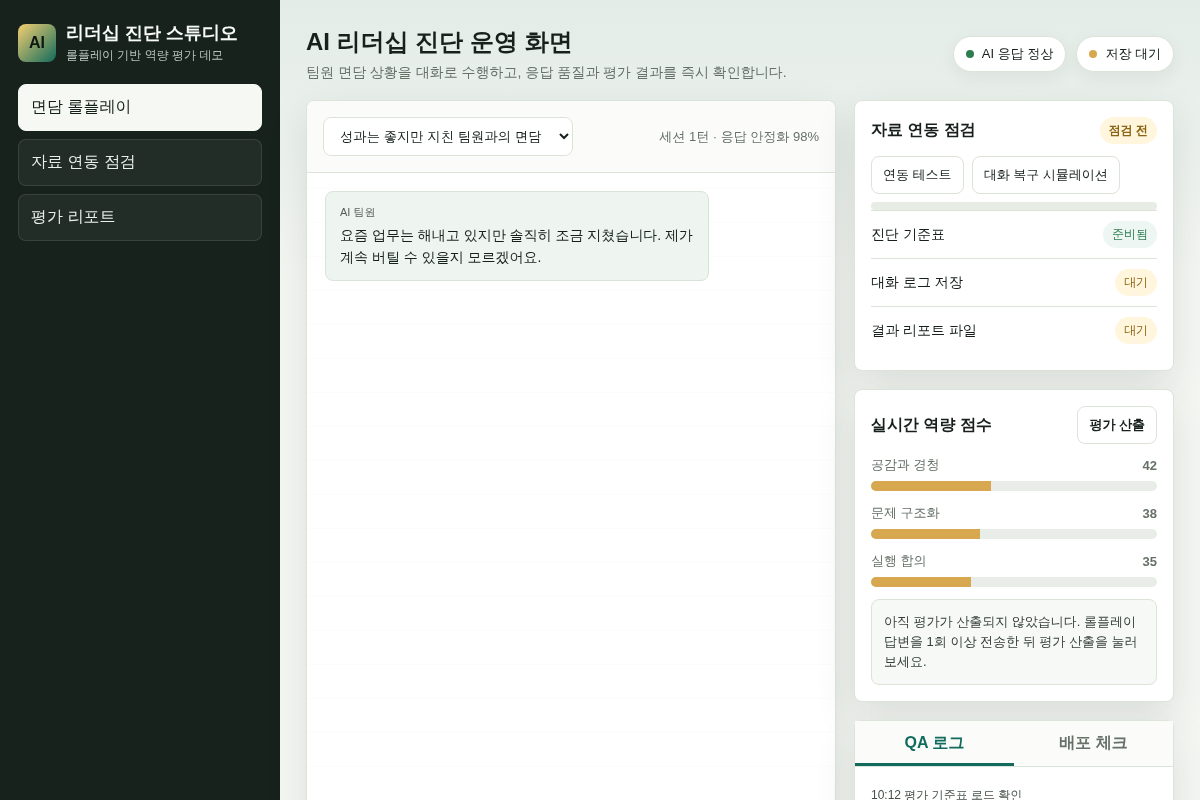Viewport: 1200px width, 800px height.
Task: Open the 자료 연동 점검 sidebar item
Action: [x=140, y=162]
